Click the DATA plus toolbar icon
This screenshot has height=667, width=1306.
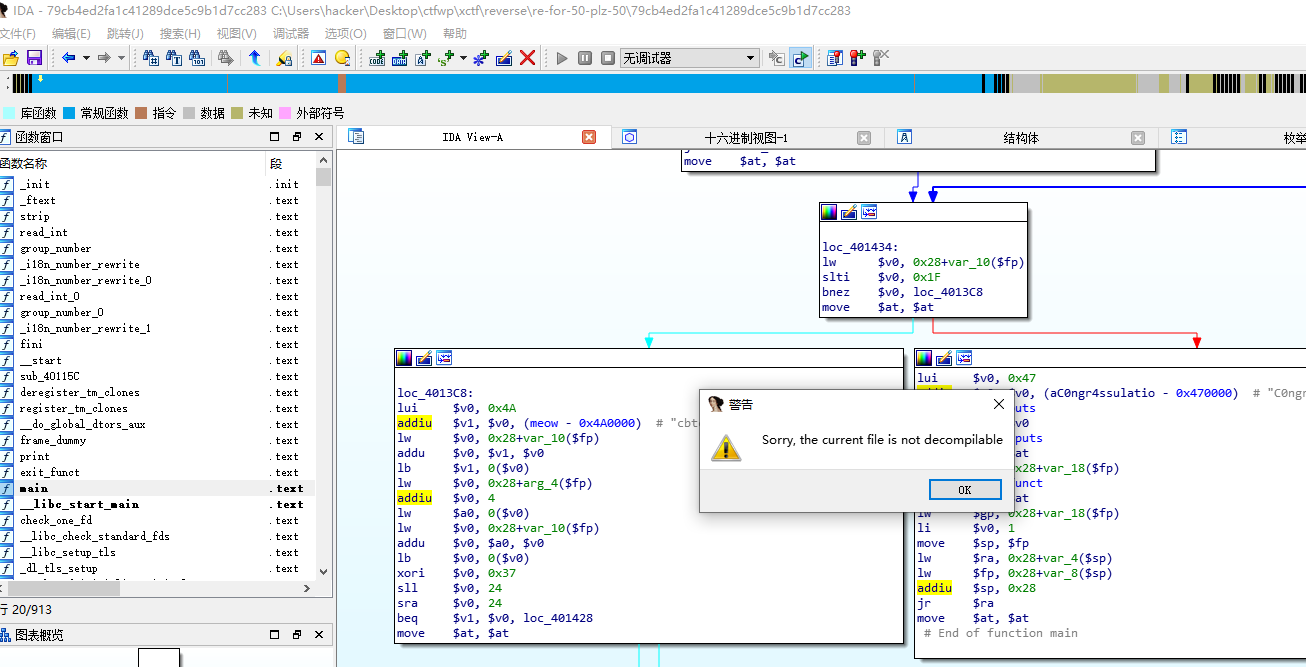coord(400,58)
